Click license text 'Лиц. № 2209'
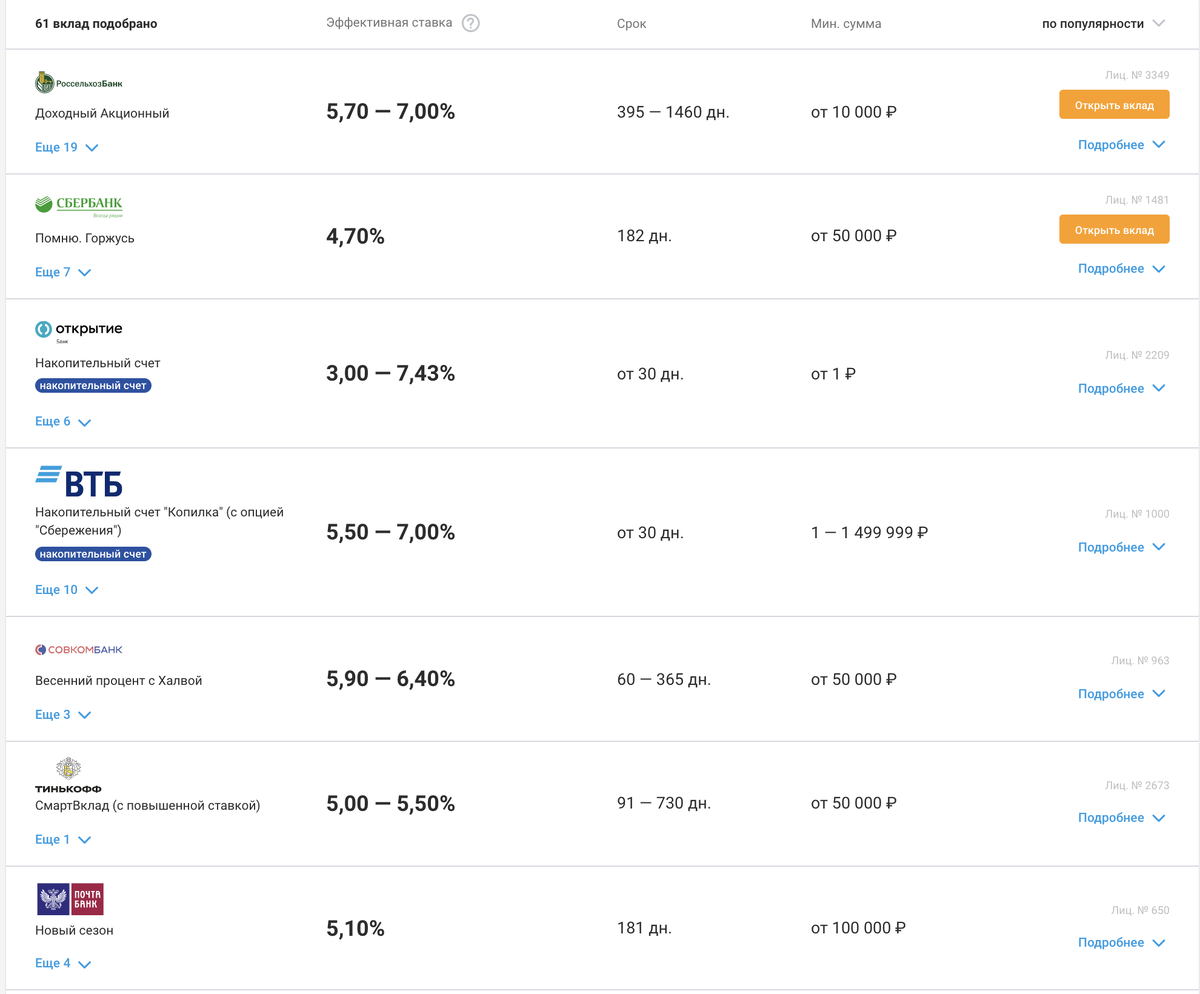This screenshot has height=994, width=1200. 1137,355
